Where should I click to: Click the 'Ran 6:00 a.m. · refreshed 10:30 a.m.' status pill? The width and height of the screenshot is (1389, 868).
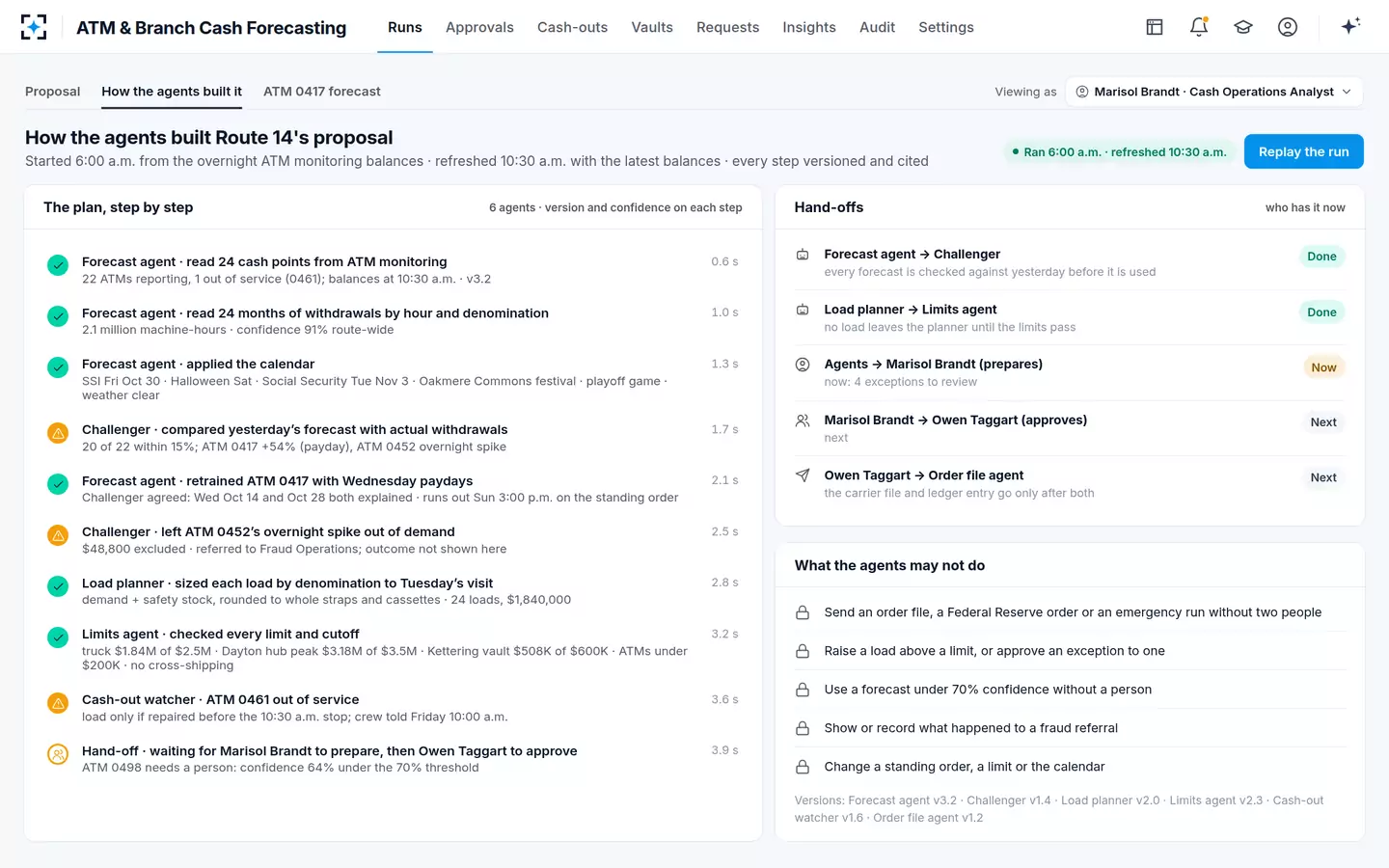tap(1120, 151)
